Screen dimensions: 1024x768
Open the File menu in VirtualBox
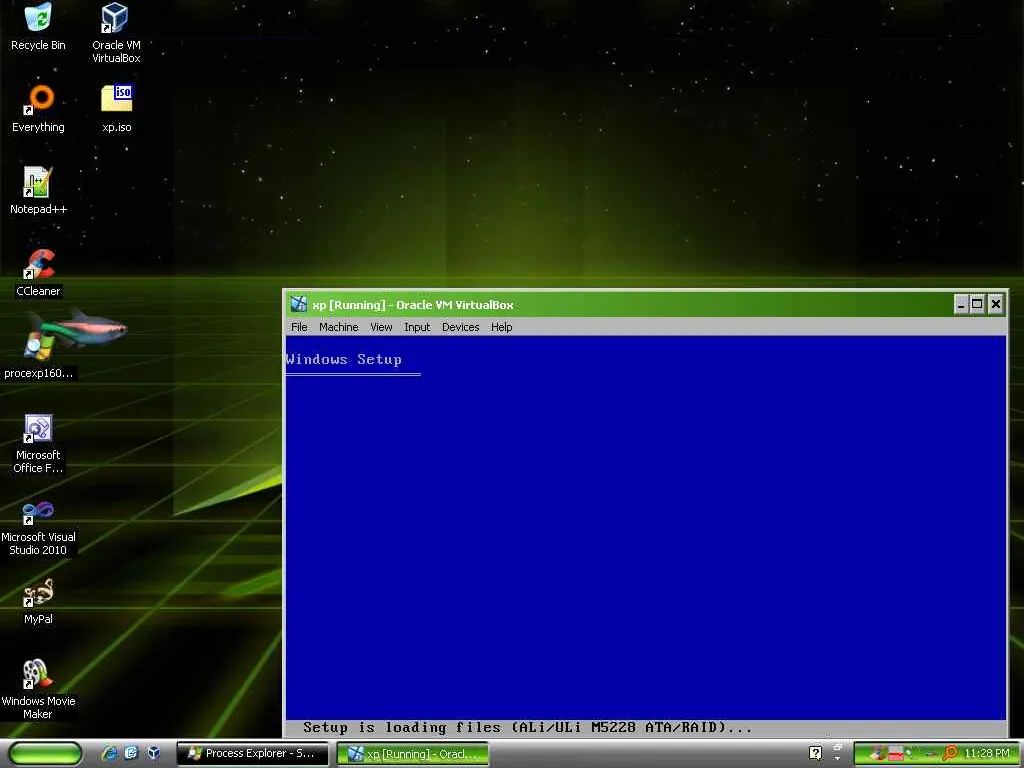(x=299, y=327)
